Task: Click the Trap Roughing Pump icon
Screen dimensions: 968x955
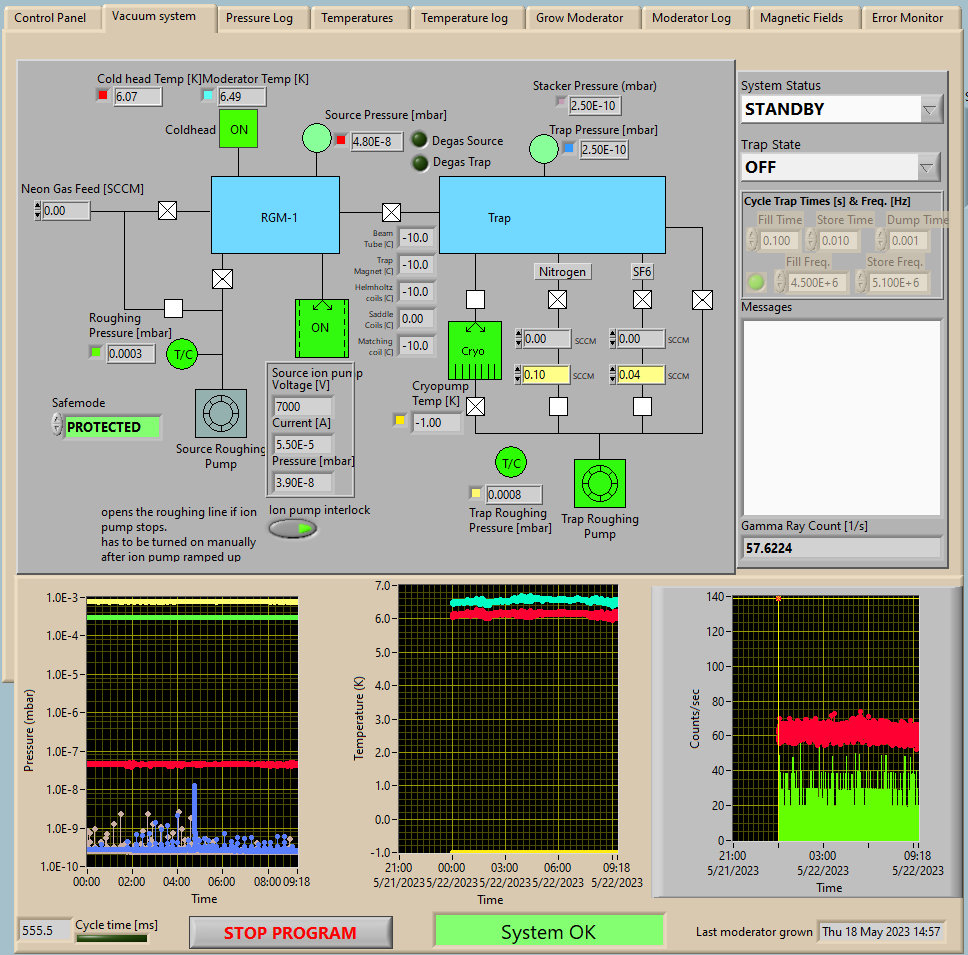Action: 599,484
